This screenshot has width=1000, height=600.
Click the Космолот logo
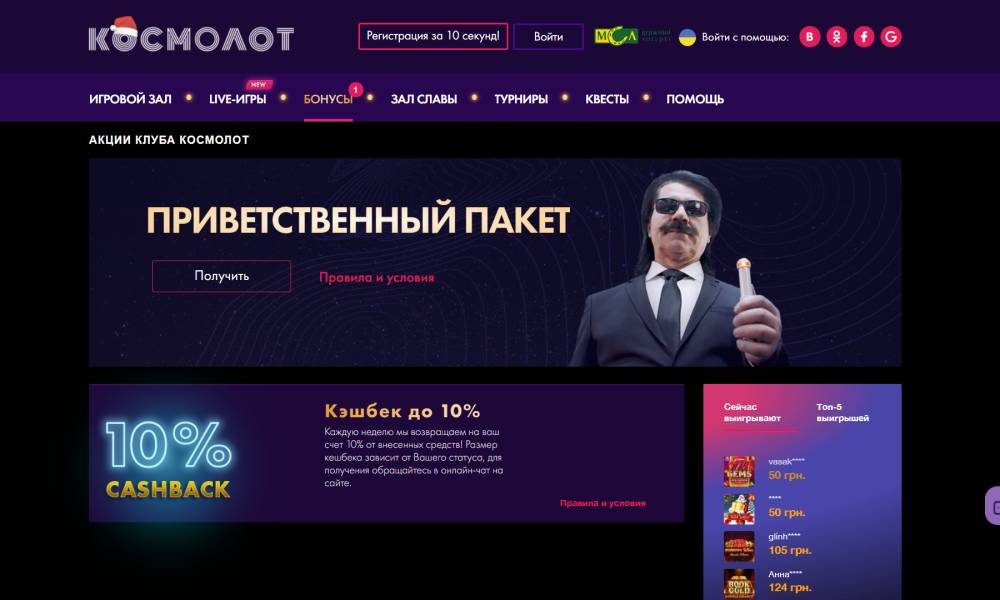tap(191, 35)
